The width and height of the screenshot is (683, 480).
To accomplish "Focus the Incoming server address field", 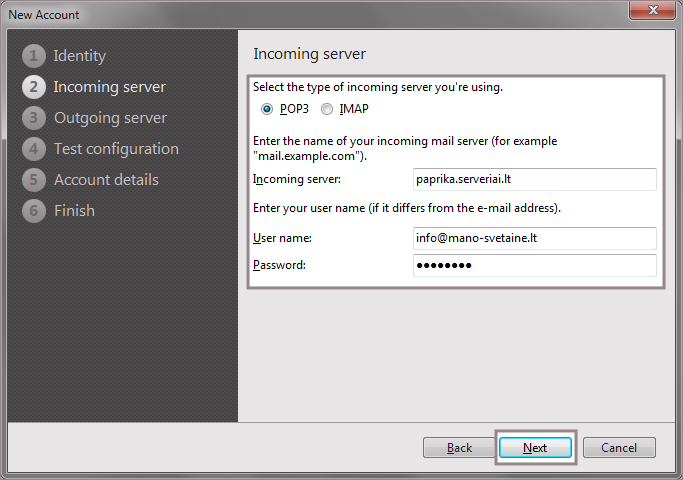I will pos(534,179).
